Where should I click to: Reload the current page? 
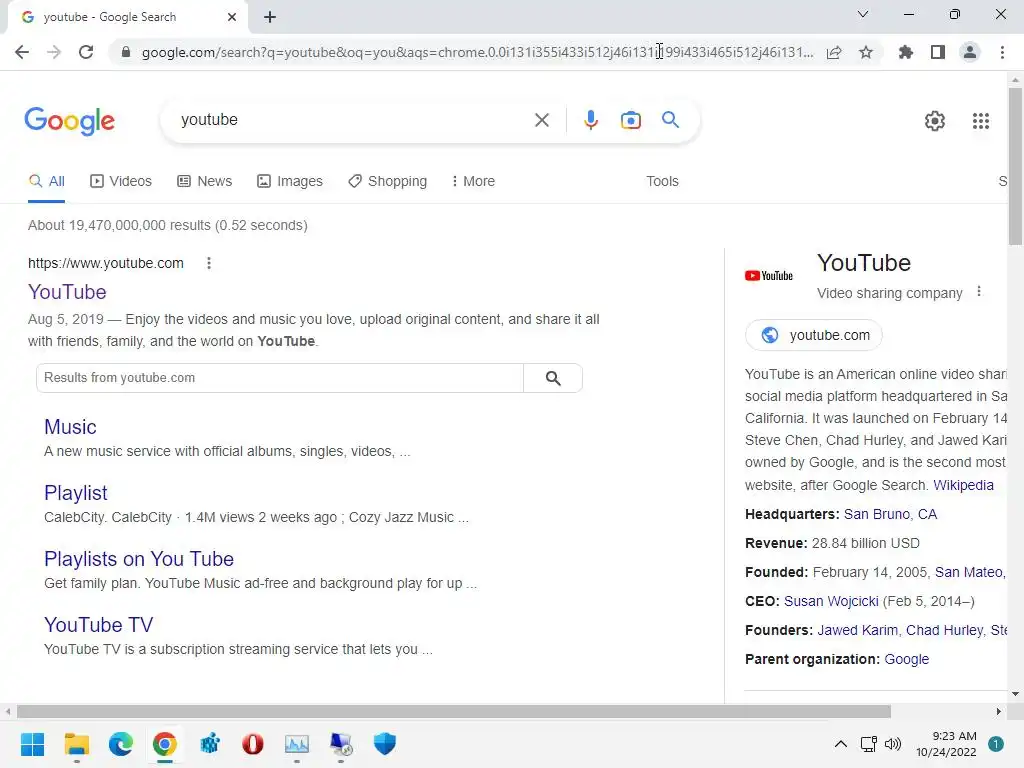86,52
